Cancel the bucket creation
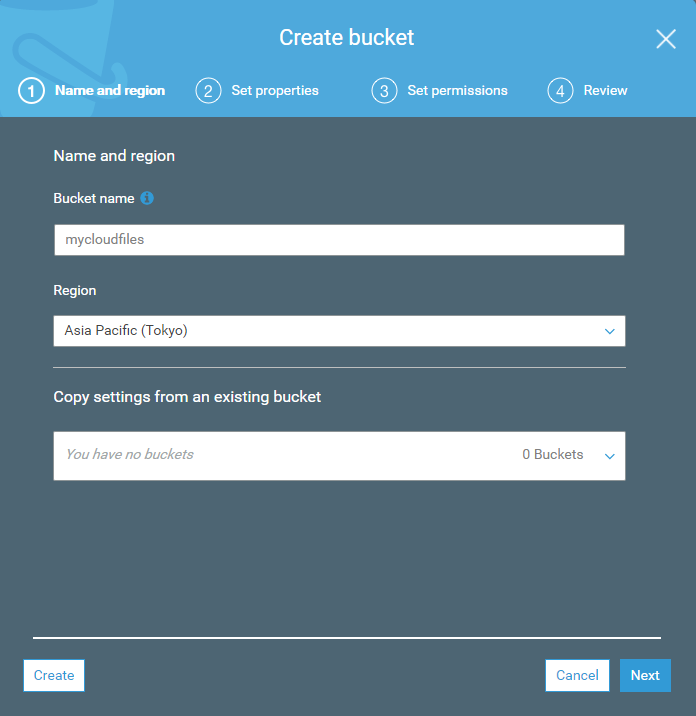Viewport: 696px width, 716px height. (x=577, y=675)
